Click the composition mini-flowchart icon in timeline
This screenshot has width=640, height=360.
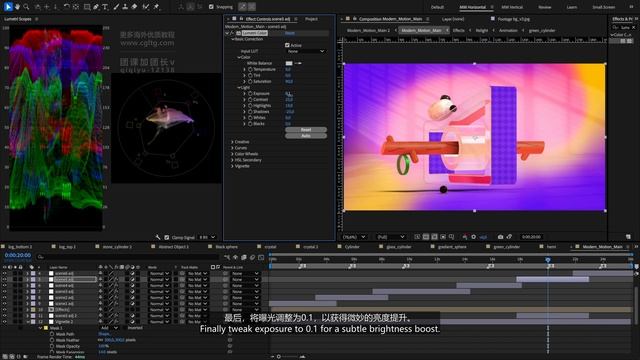227,257
